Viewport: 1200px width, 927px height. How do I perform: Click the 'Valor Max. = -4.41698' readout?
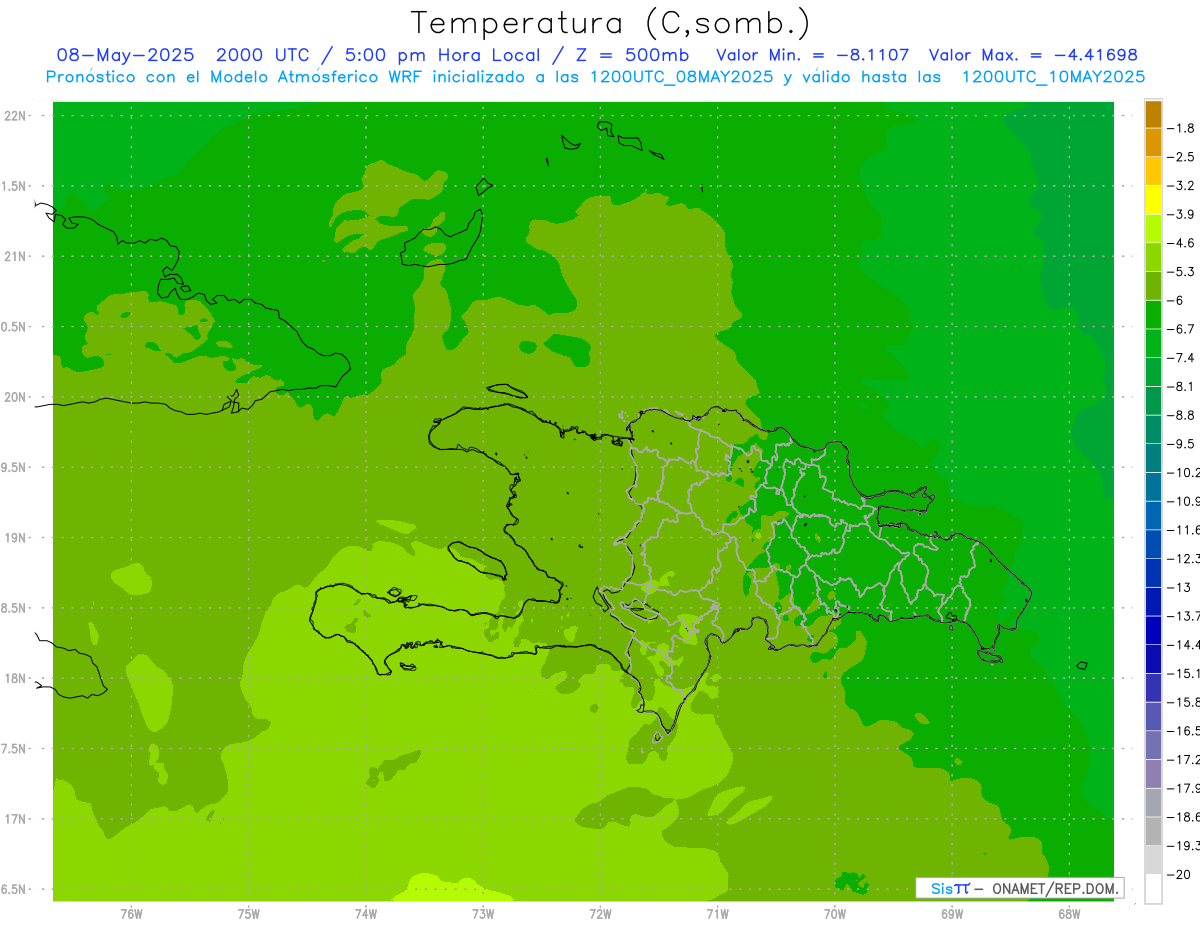1033,55
